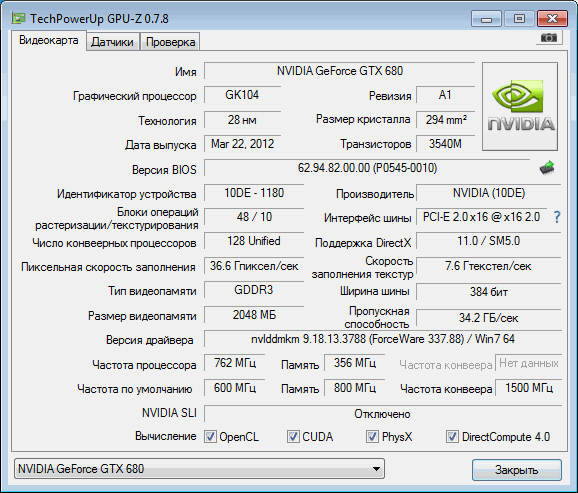Click the 762 МГц GPU clock field

pyautogui.click(x=235, y=363)
